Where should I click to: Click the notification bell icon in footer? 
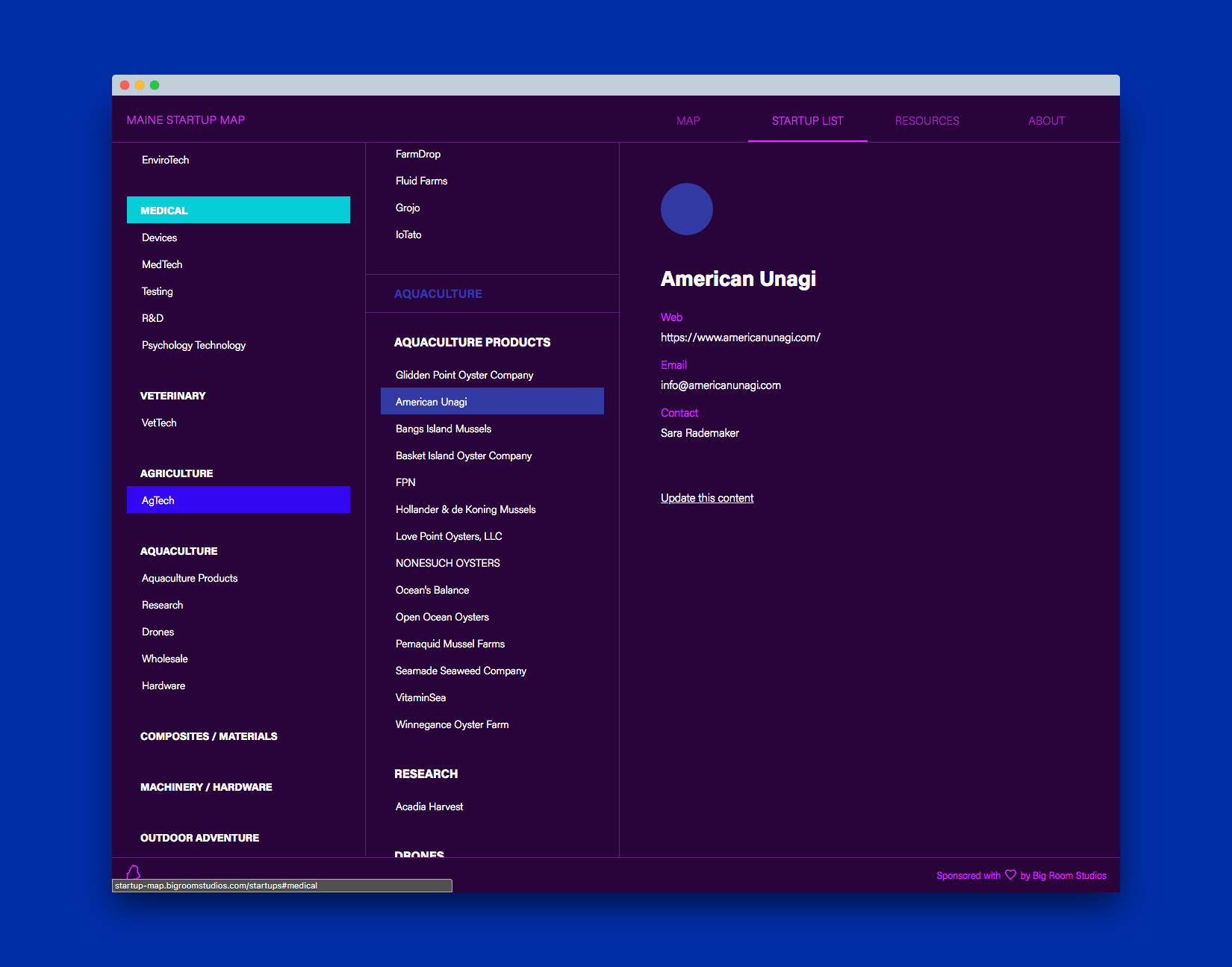pyautogui.click(x=134, y=872)
